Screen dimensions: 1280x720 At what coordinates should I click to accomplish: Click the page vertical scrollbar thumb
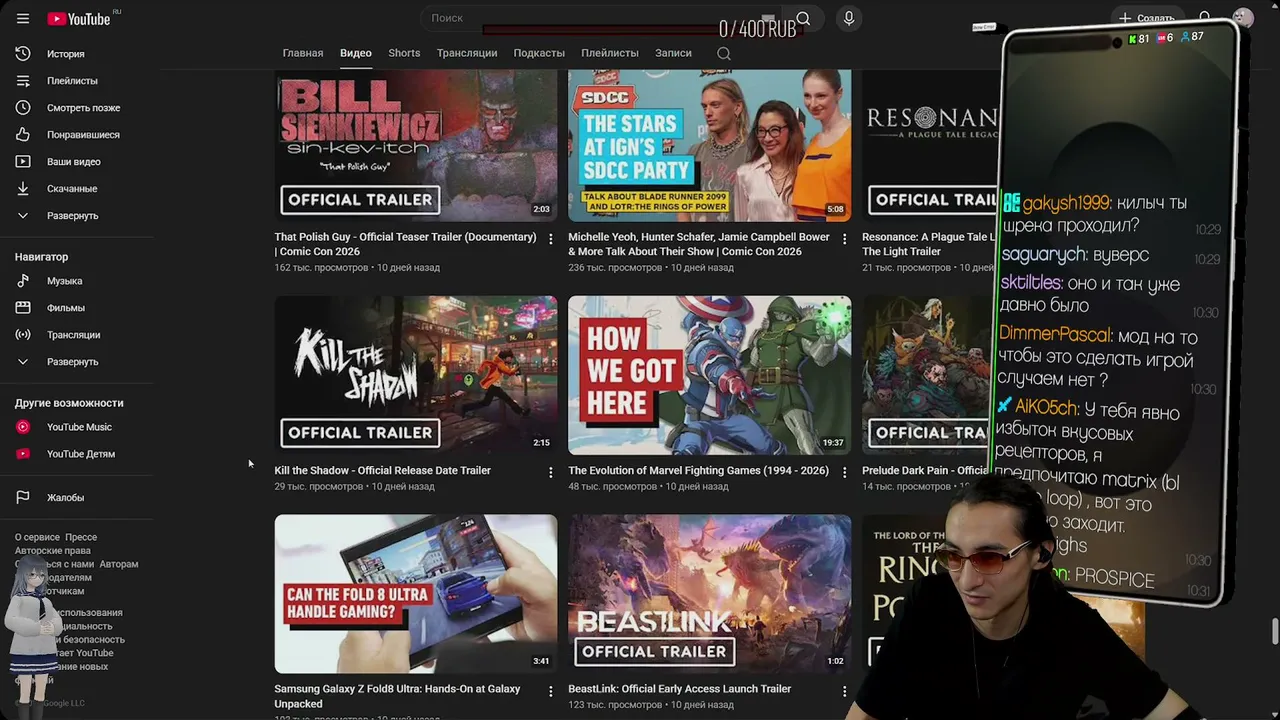(1275, 632)
